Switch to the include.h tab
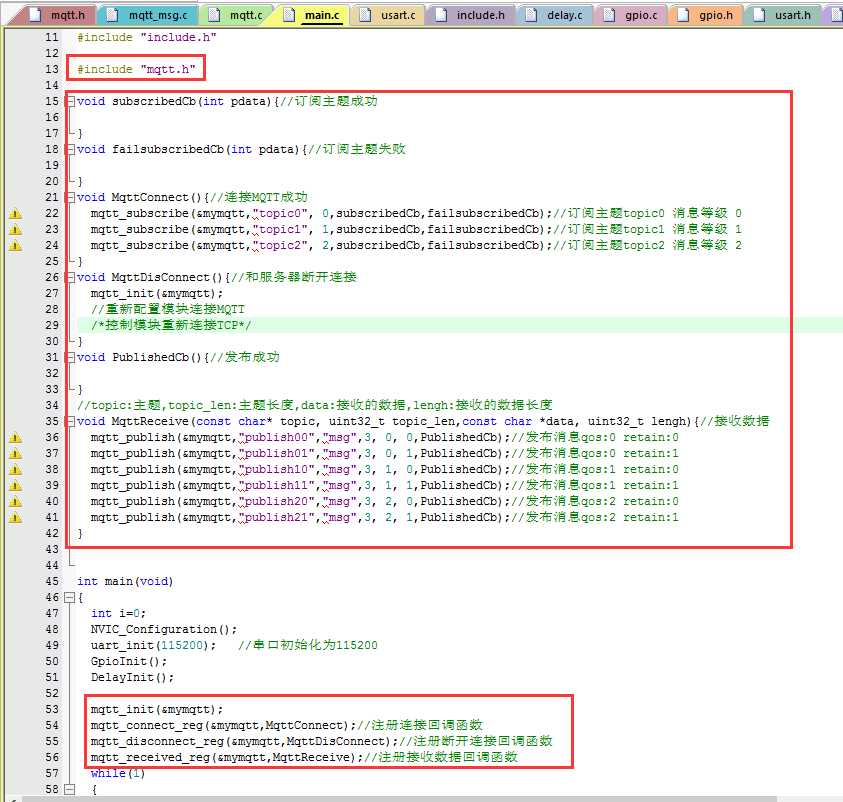The image size is (843, 802). pyautogui.click(x=471, y=15)
